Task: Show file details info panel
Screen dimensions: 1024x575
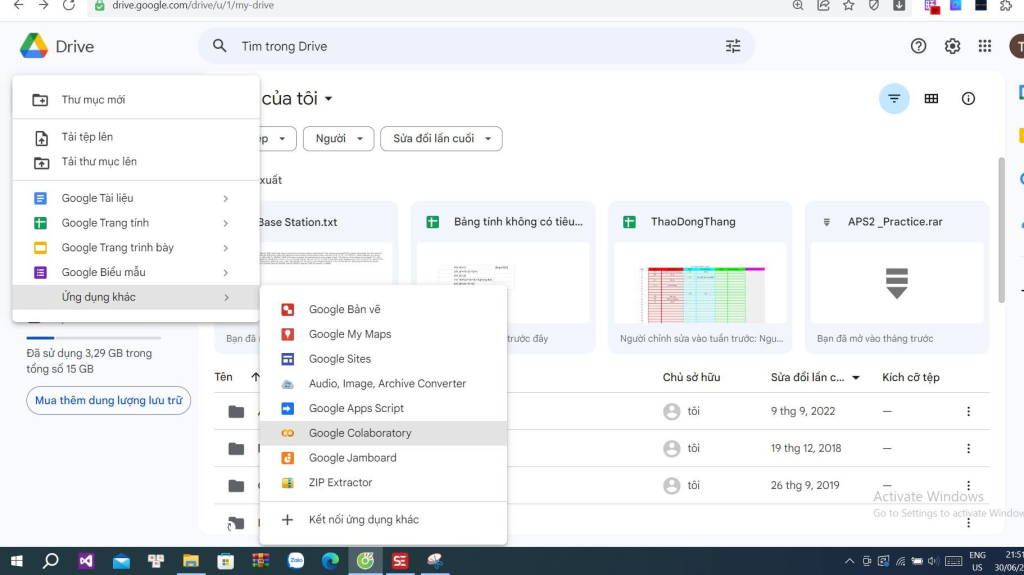Action: click(968, 99)
